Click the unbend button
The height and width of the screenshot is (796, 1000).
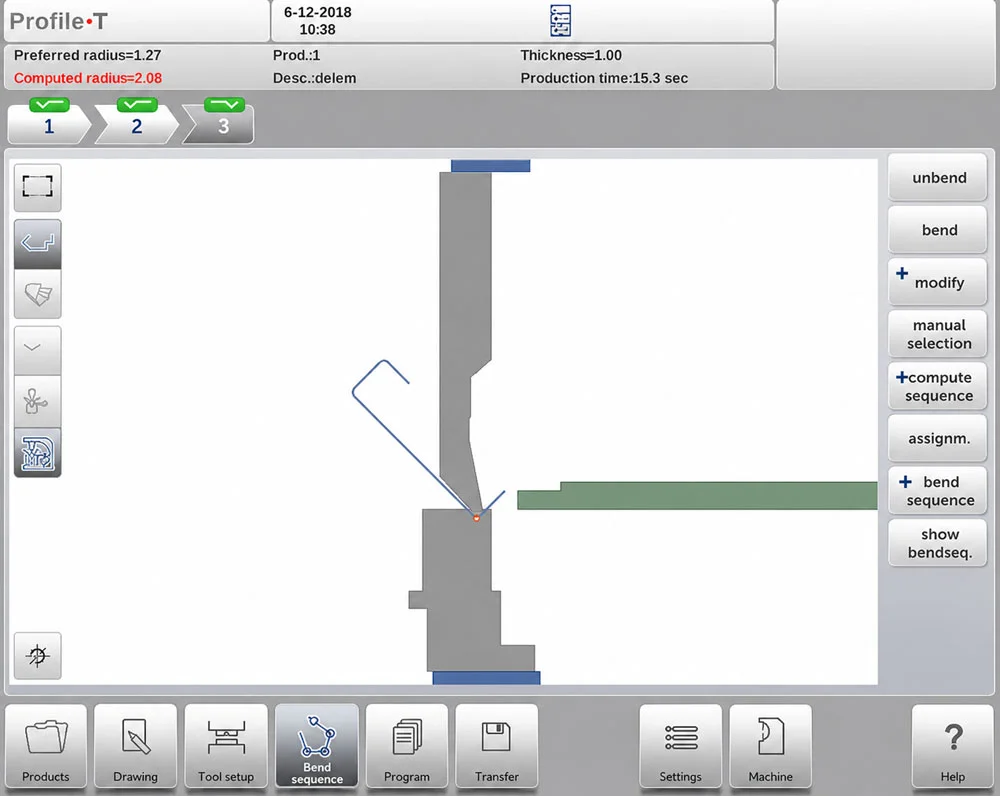[938, 178]
